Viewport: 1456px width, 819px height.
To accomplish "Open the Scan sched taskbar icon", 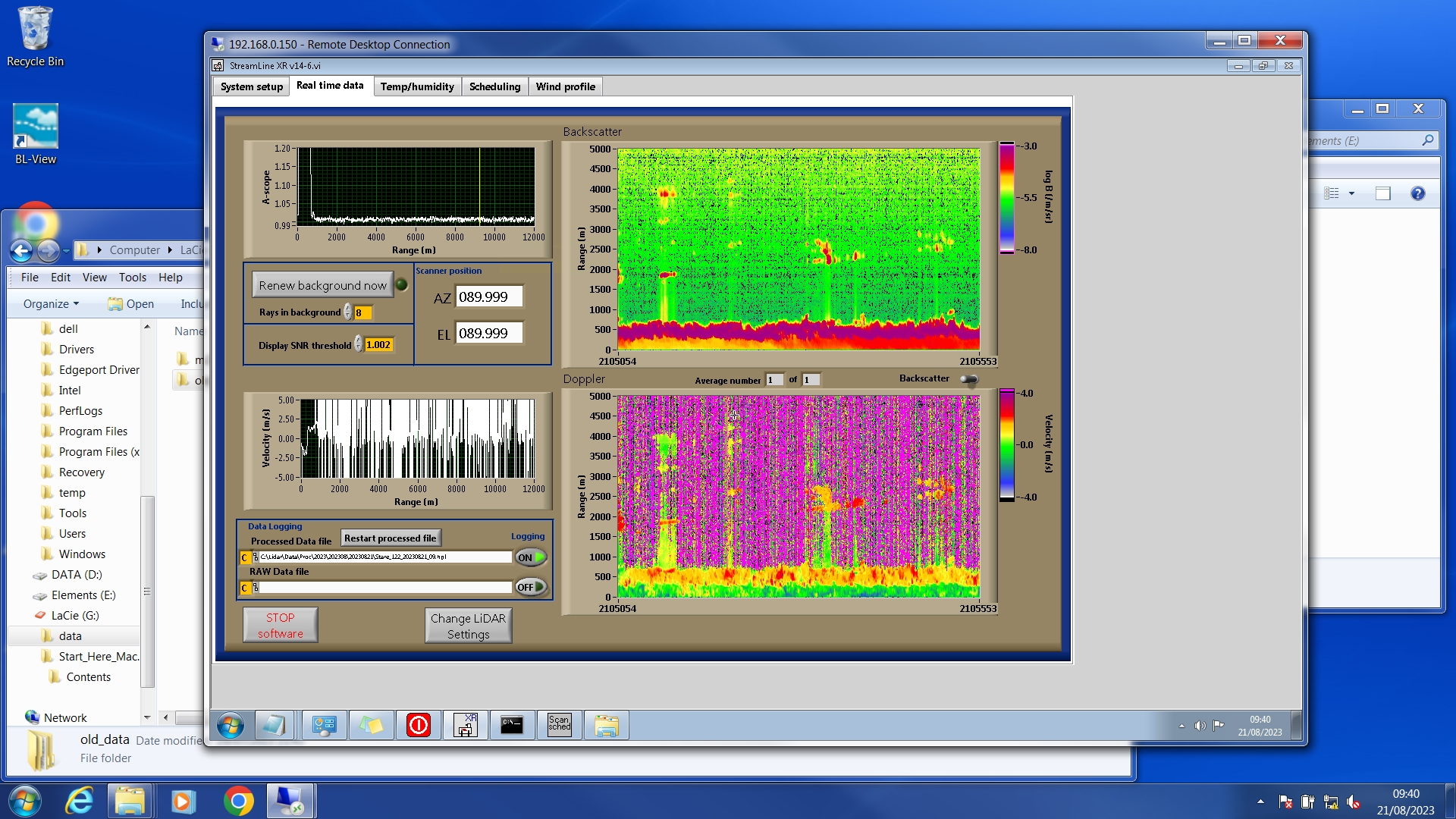I will tap(559, 725).
